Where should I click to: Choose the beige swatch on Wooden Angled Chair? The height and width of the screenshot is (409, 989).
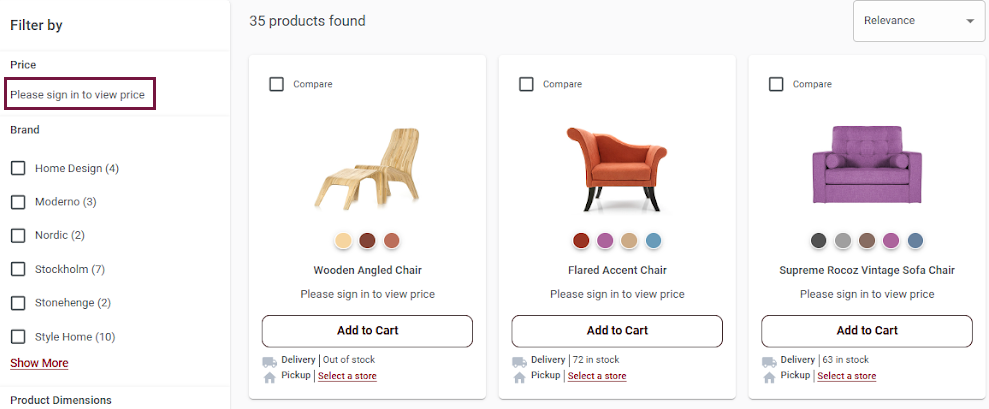click(x=343, y=241)
